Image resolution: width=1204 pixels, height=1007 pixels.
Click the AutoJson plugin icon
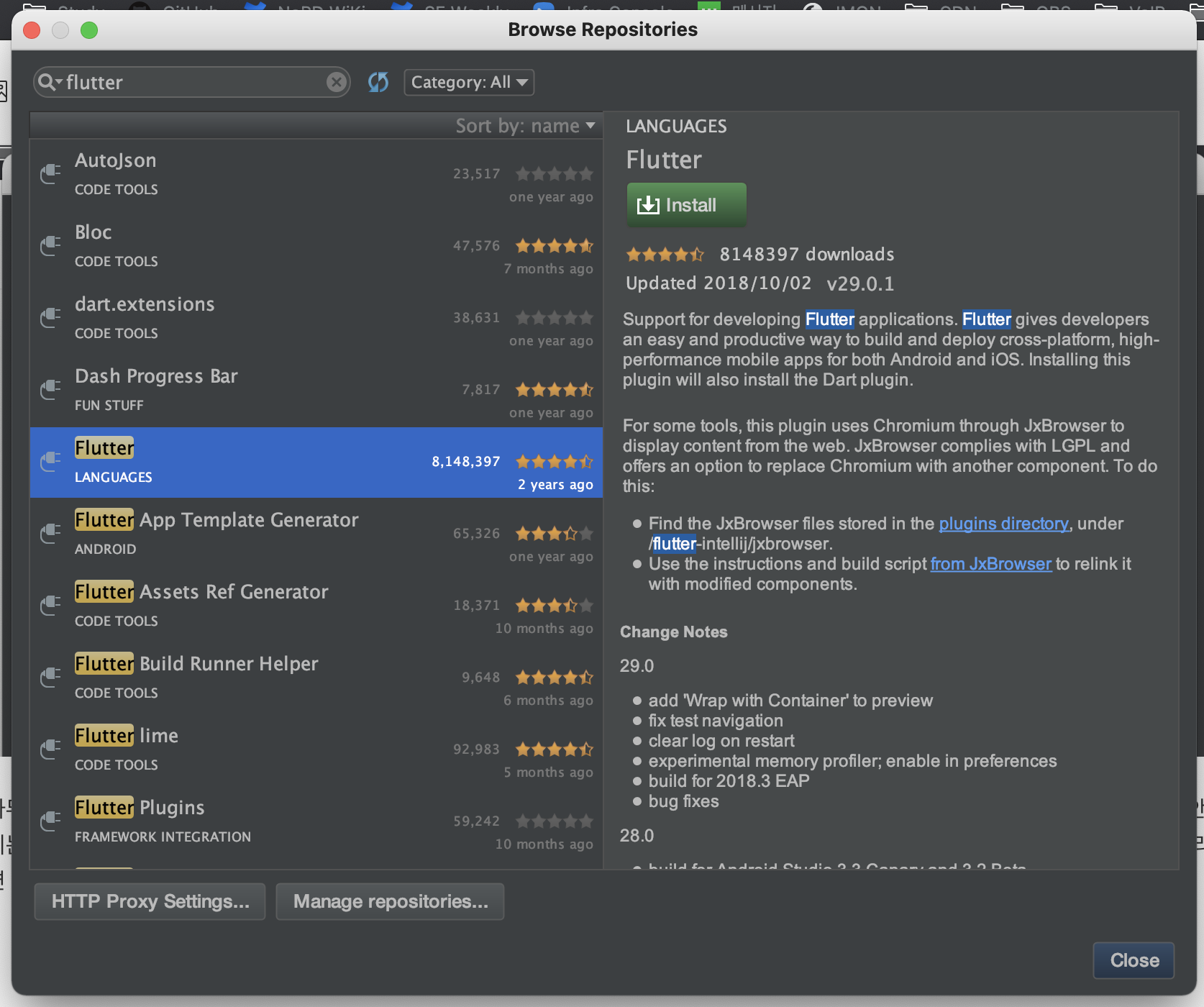click(x=50, y=173)
